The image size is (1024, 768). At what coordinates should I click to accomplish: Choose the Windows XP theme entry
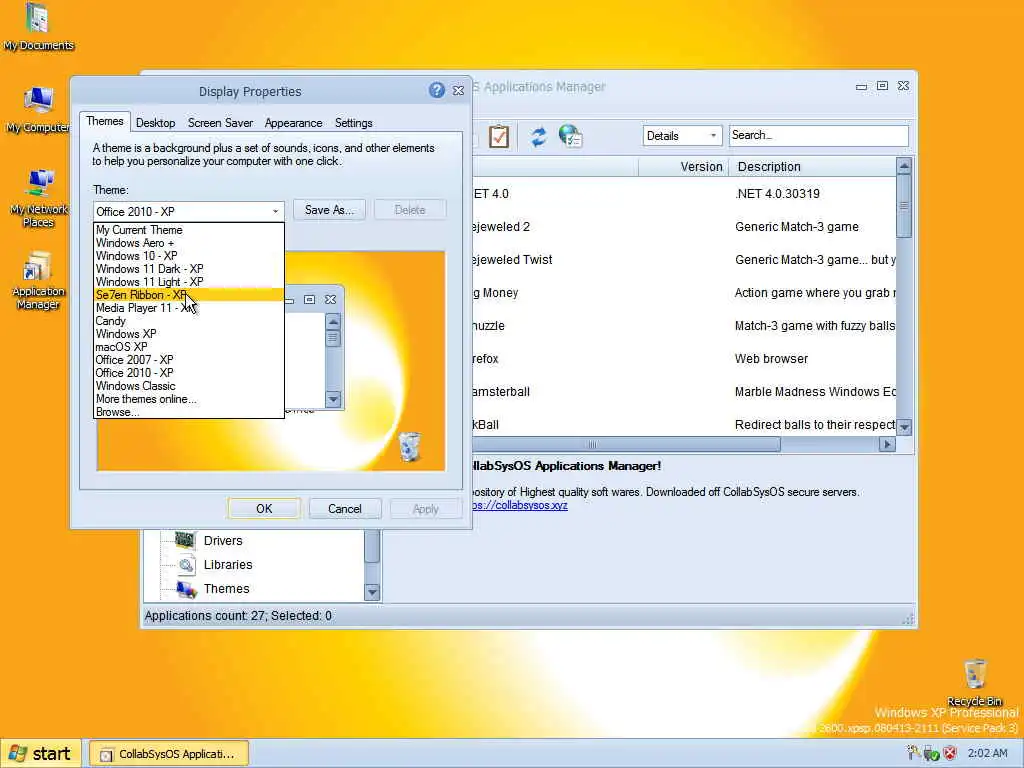189,334
